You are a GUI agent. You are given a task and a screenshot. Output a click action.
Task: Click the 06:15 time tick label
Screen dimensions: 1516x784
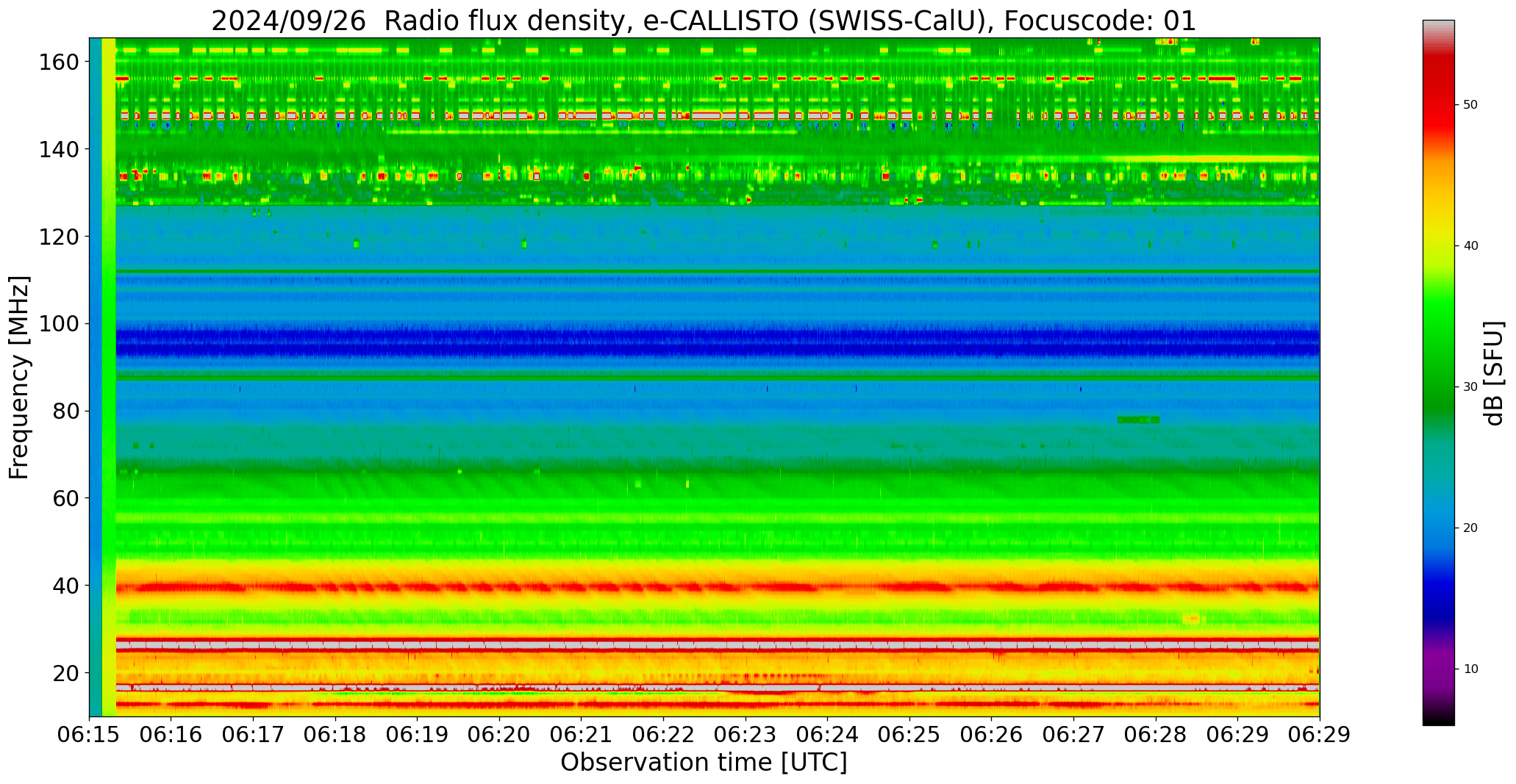coord(89,735)
